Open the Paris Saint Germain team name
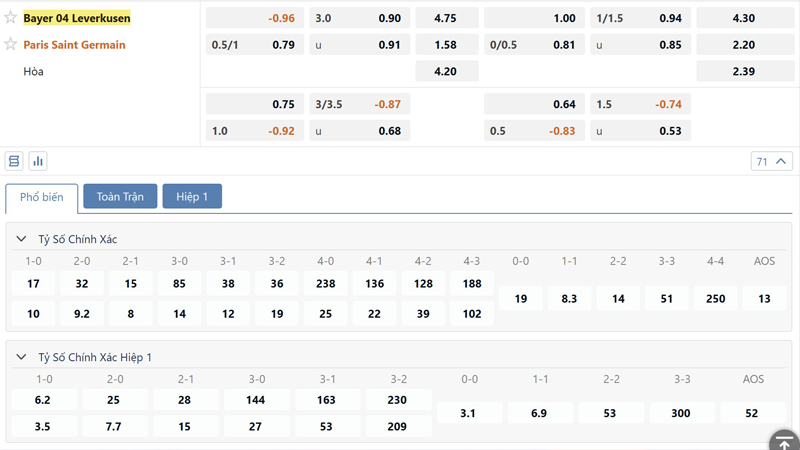The image size is (800, 450). point(75,44)
